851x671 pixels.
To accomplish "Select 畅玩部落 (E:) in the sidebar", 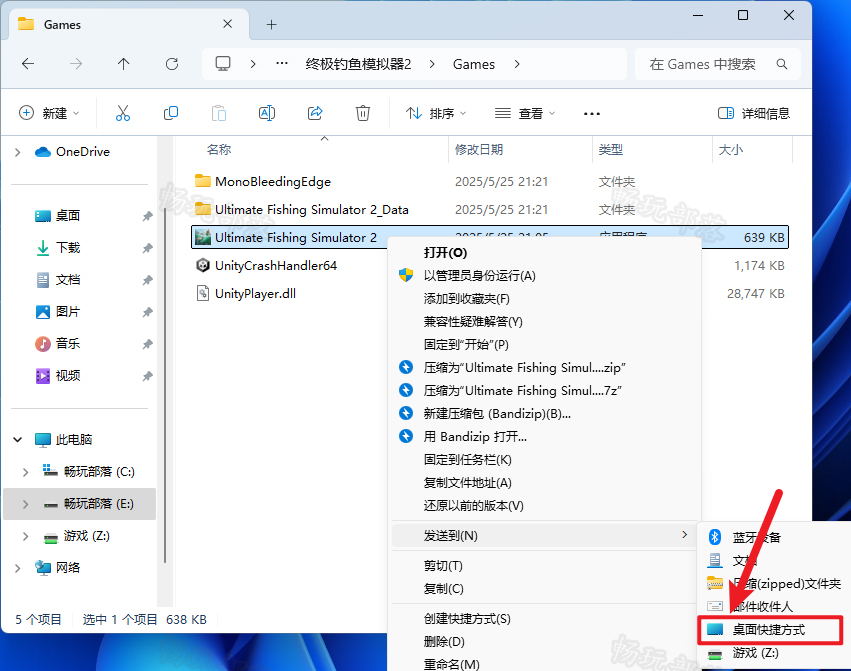I will 80,504.
